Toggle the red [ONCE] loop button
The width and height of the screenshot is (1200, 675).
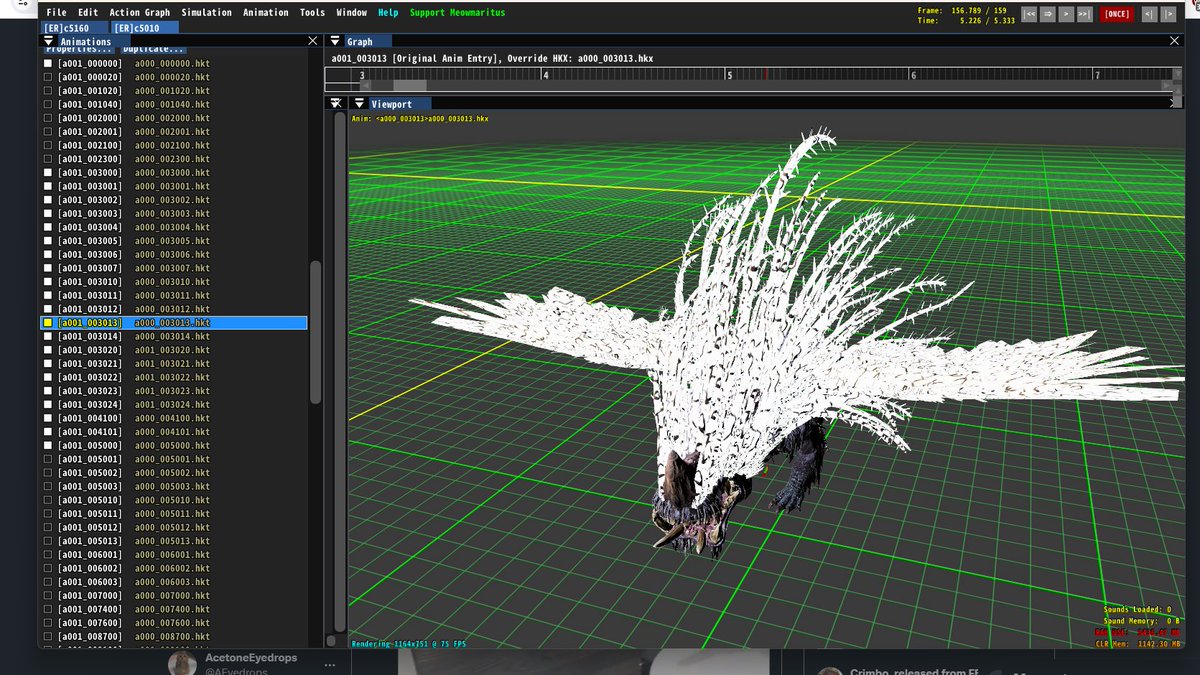[x=1116, y=14]
